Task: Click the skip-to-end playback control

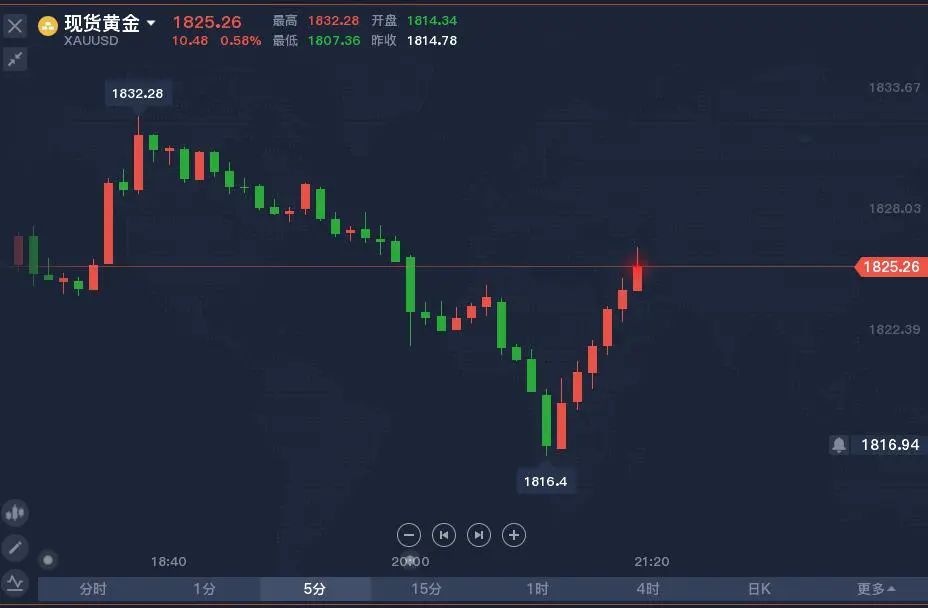Action: [x=479, y=535]
